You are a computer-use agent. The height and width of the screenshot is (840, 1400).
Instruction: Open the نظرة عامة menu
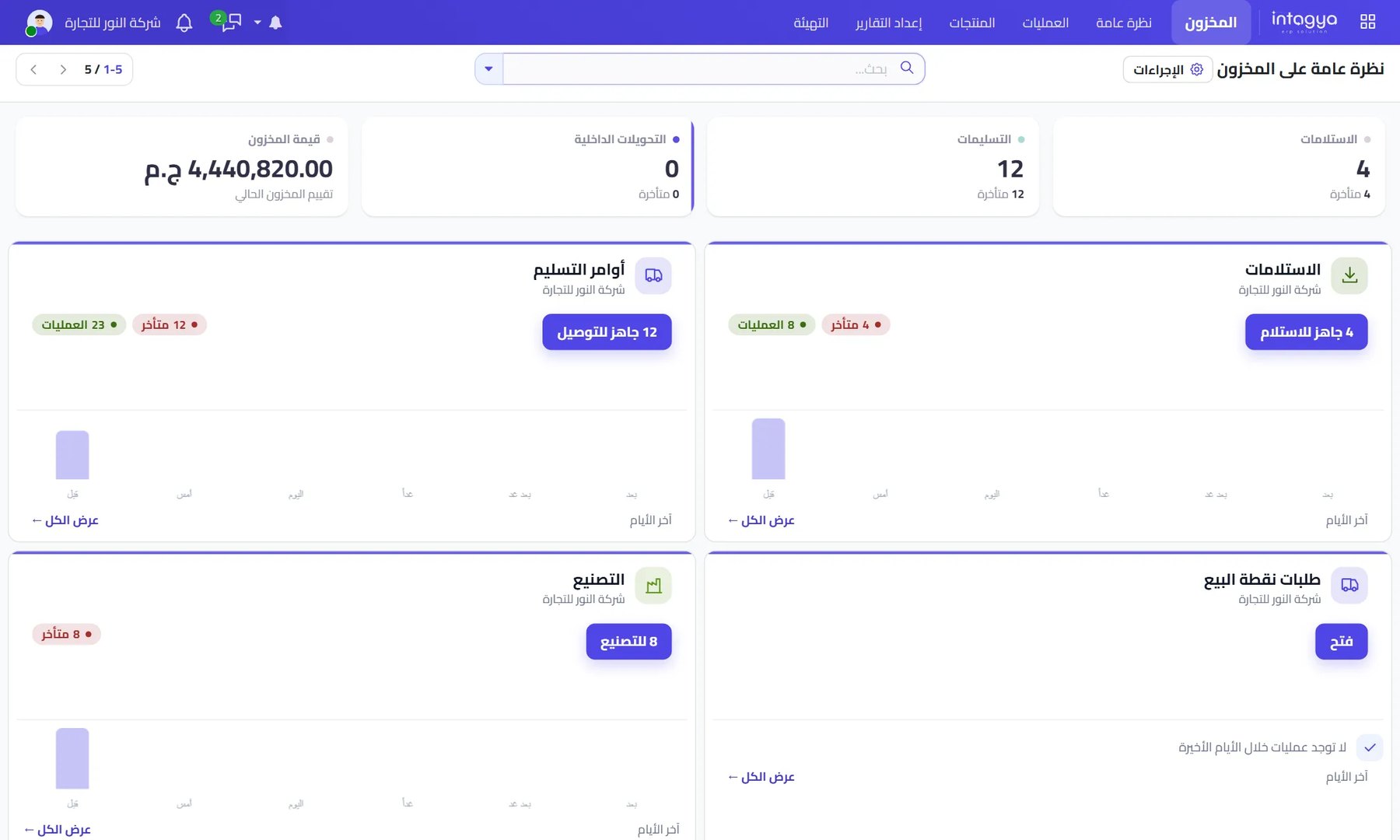point(1124,23)
